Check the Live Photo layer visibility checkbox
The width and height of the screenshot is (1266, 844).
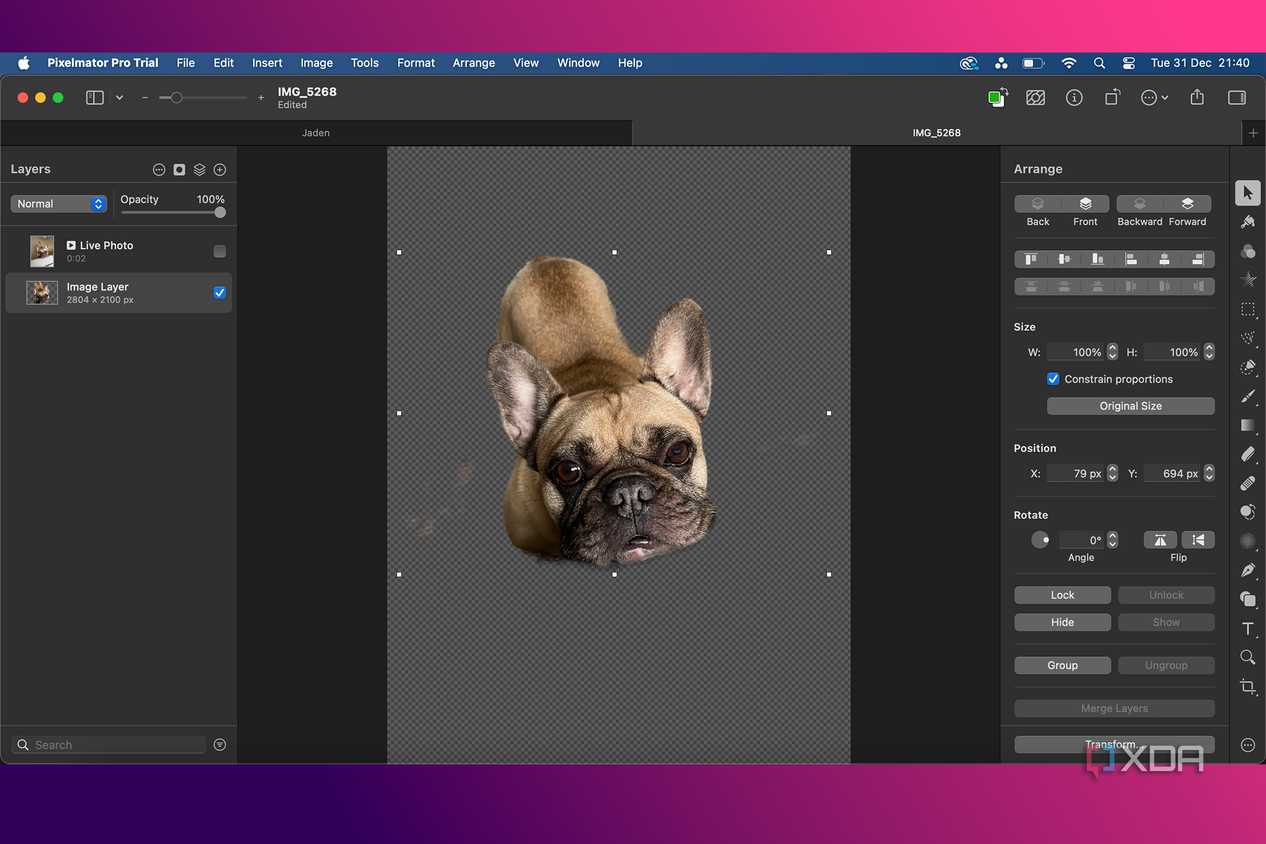click(220, 251)
